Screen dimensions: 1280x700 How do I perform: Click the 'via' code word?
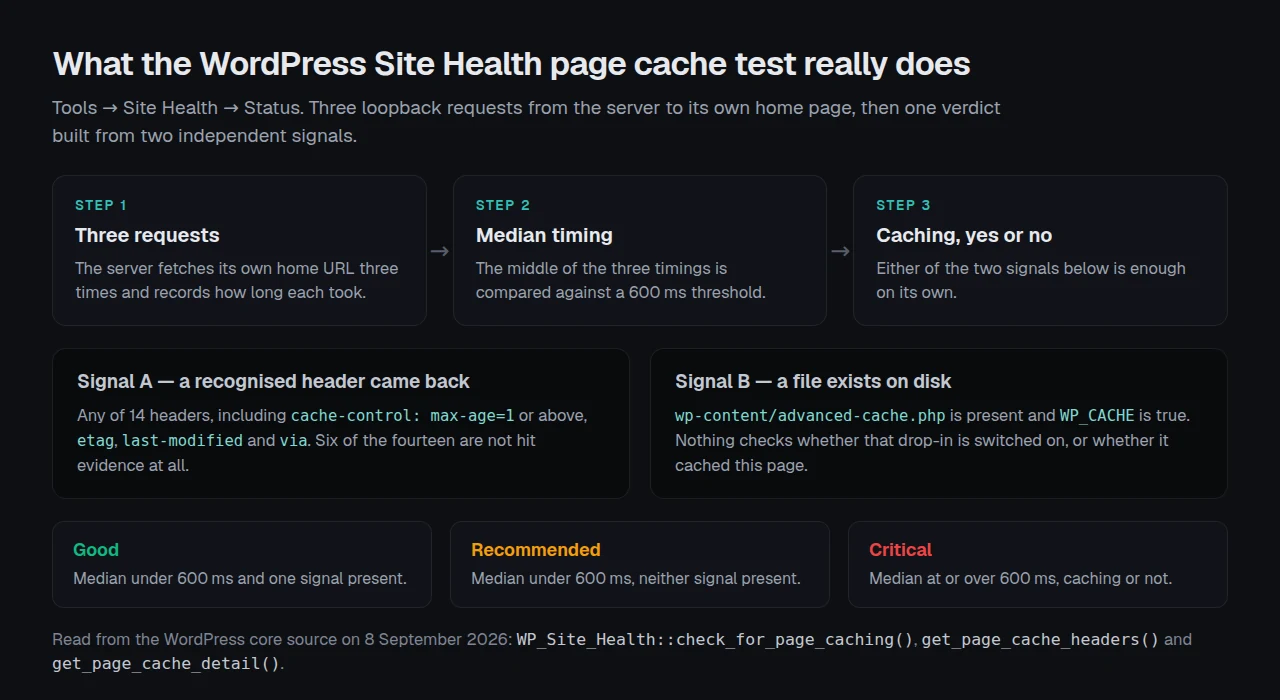point(293,440)
